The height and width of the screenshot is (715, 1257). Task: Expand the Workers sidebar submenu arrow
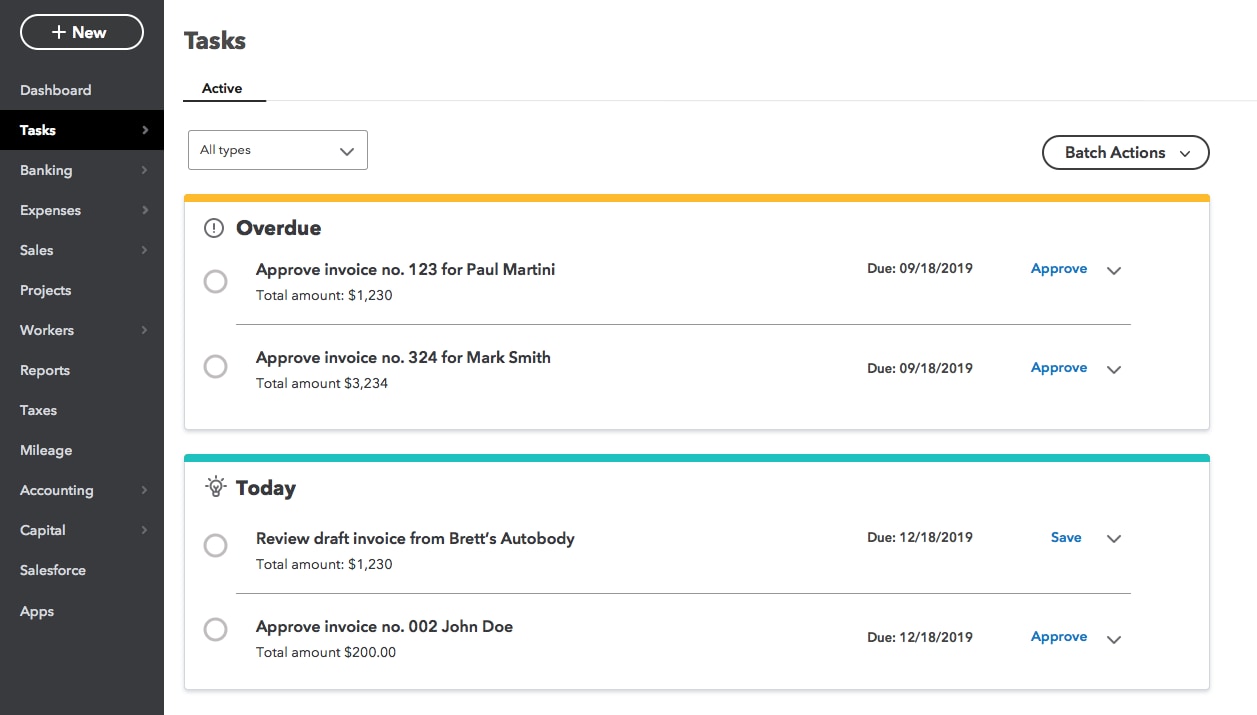145,330
